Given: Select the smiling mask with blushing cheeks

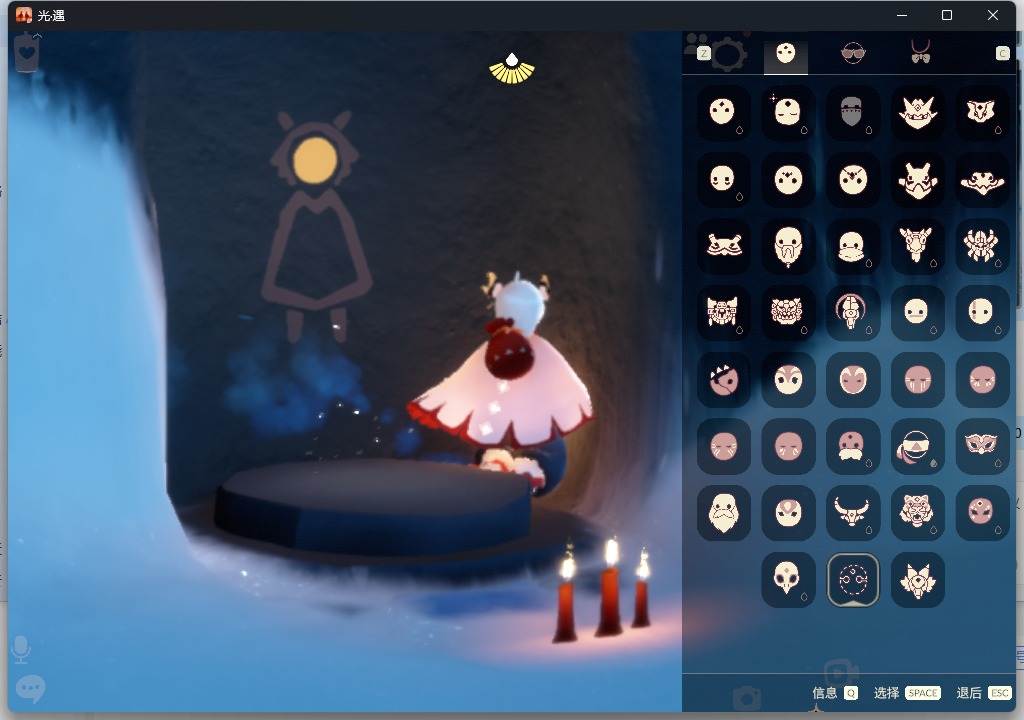Looking at the screenshot, I should [723, 179].
